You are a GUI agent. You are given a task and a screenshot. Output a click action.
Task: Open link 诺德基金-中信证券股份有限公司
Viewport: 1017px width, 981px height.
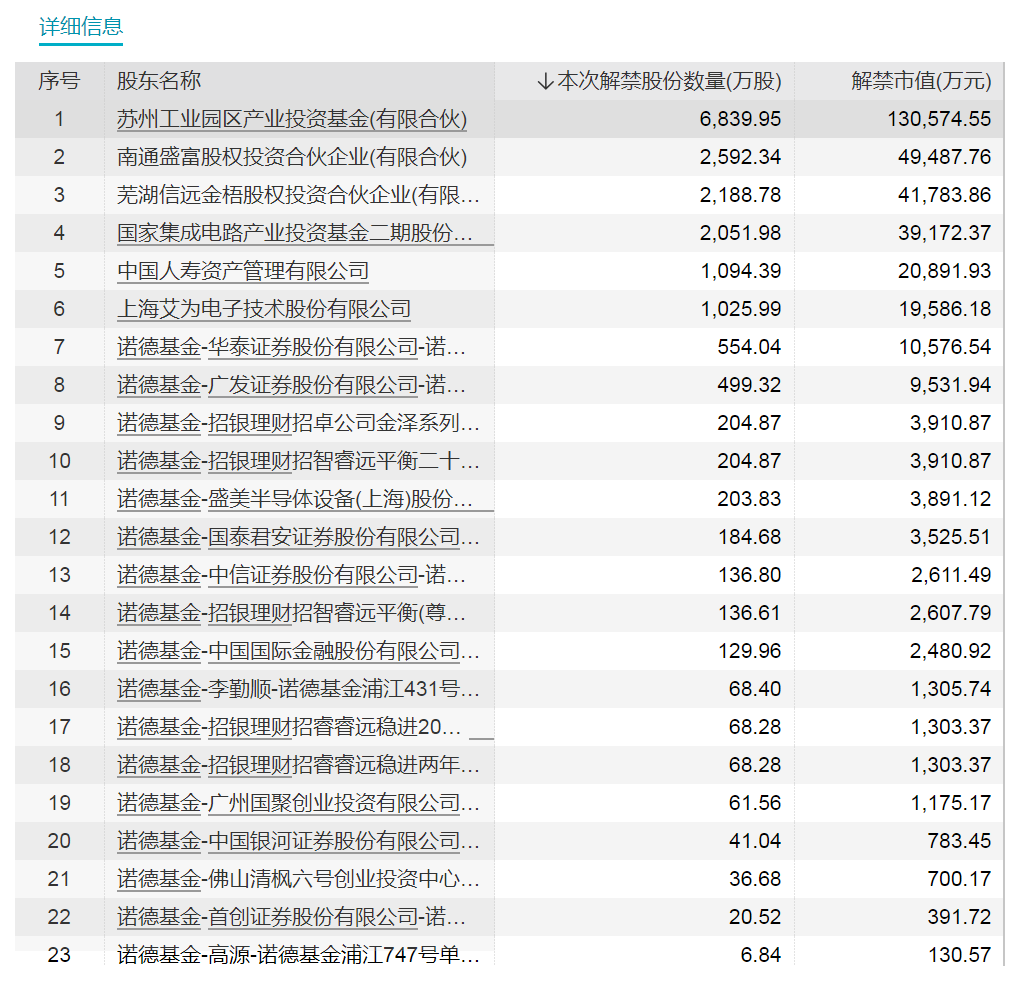(x=291, y=575)
